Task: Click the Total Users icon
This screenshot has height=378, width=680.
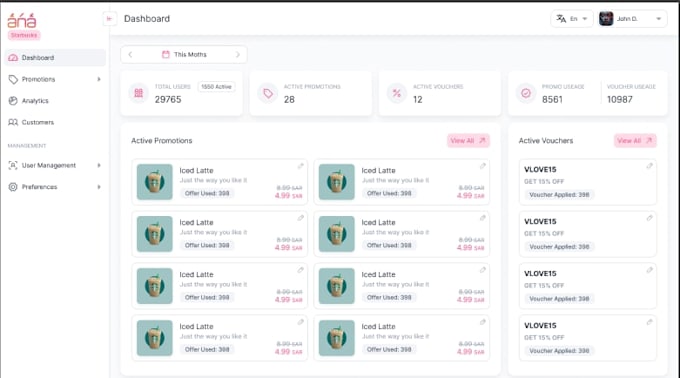Action: tap(138, 93)
